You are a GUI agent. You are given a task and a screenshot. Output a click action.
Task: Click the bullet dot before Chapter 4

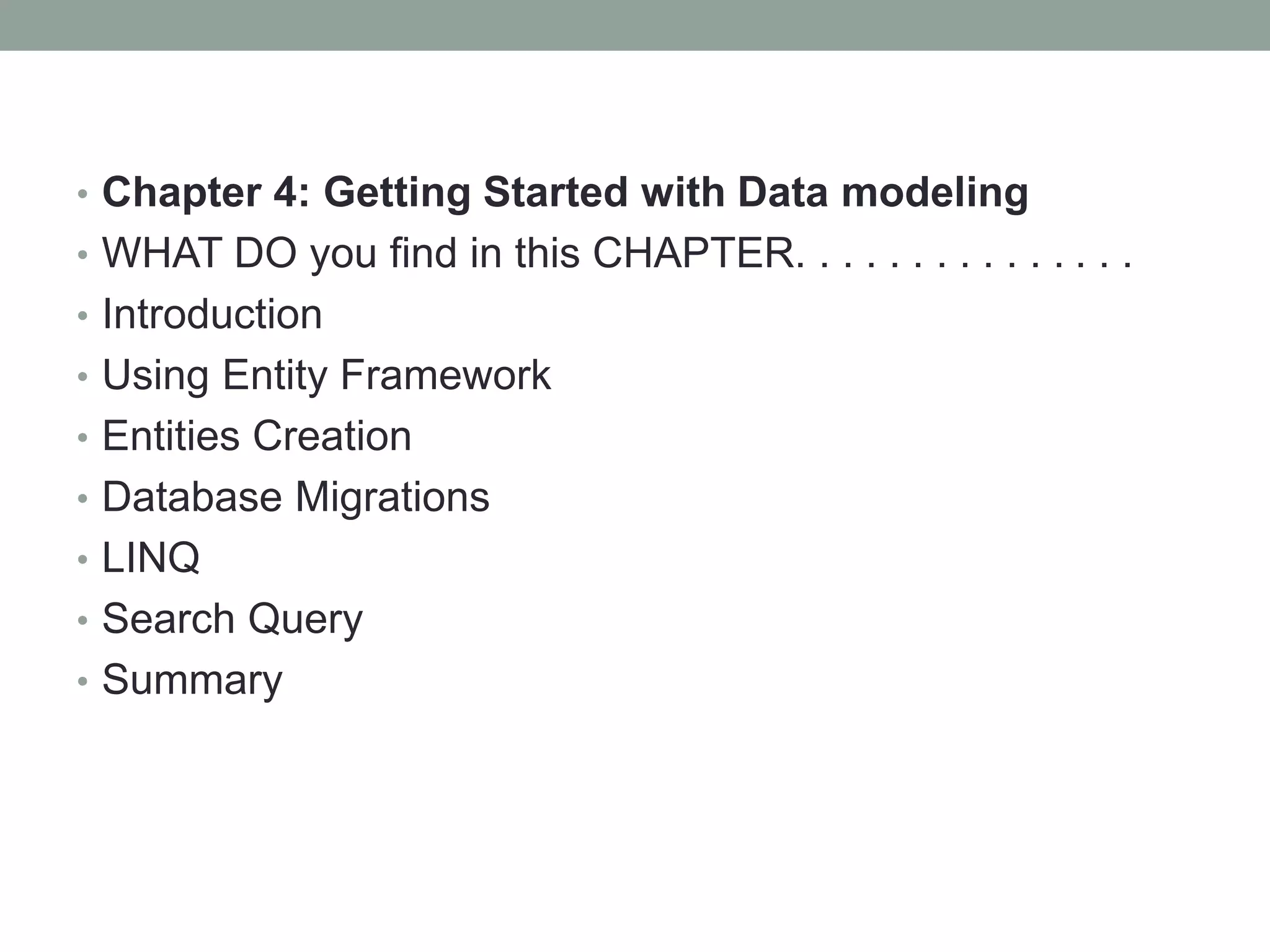[82, 195]
